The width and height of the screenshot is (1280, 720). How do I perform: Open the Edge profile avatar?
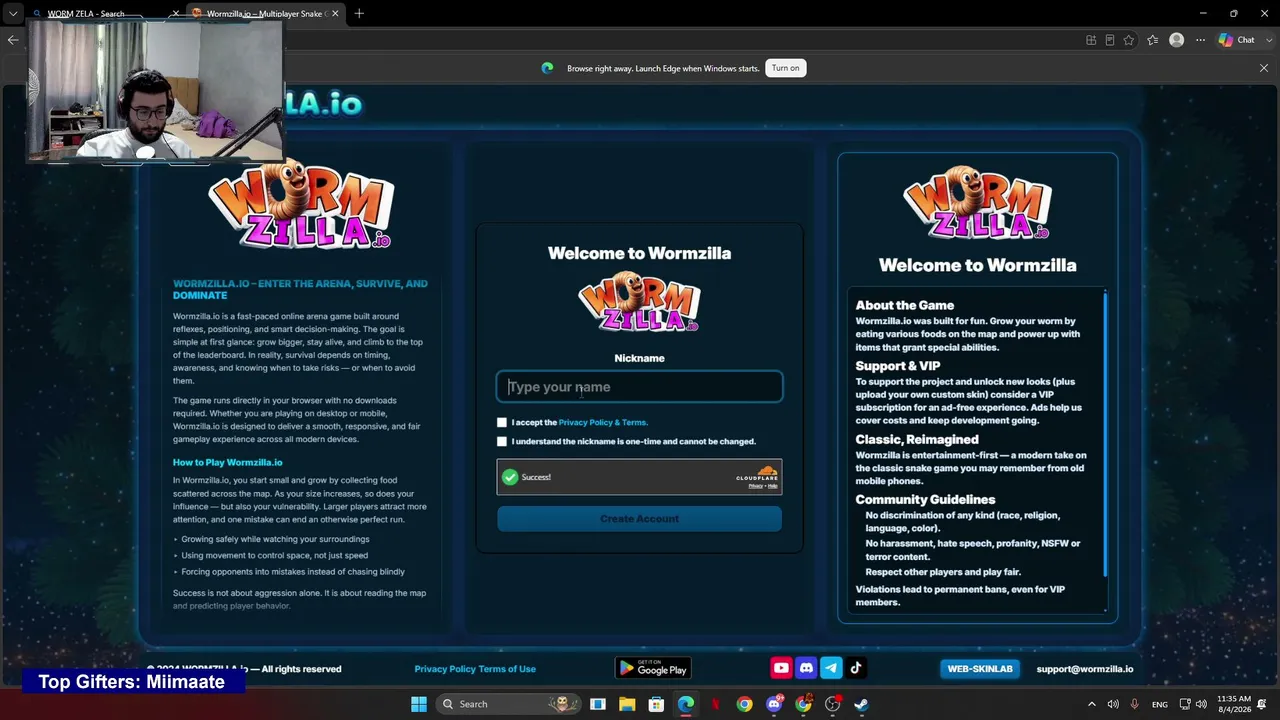1176,40
